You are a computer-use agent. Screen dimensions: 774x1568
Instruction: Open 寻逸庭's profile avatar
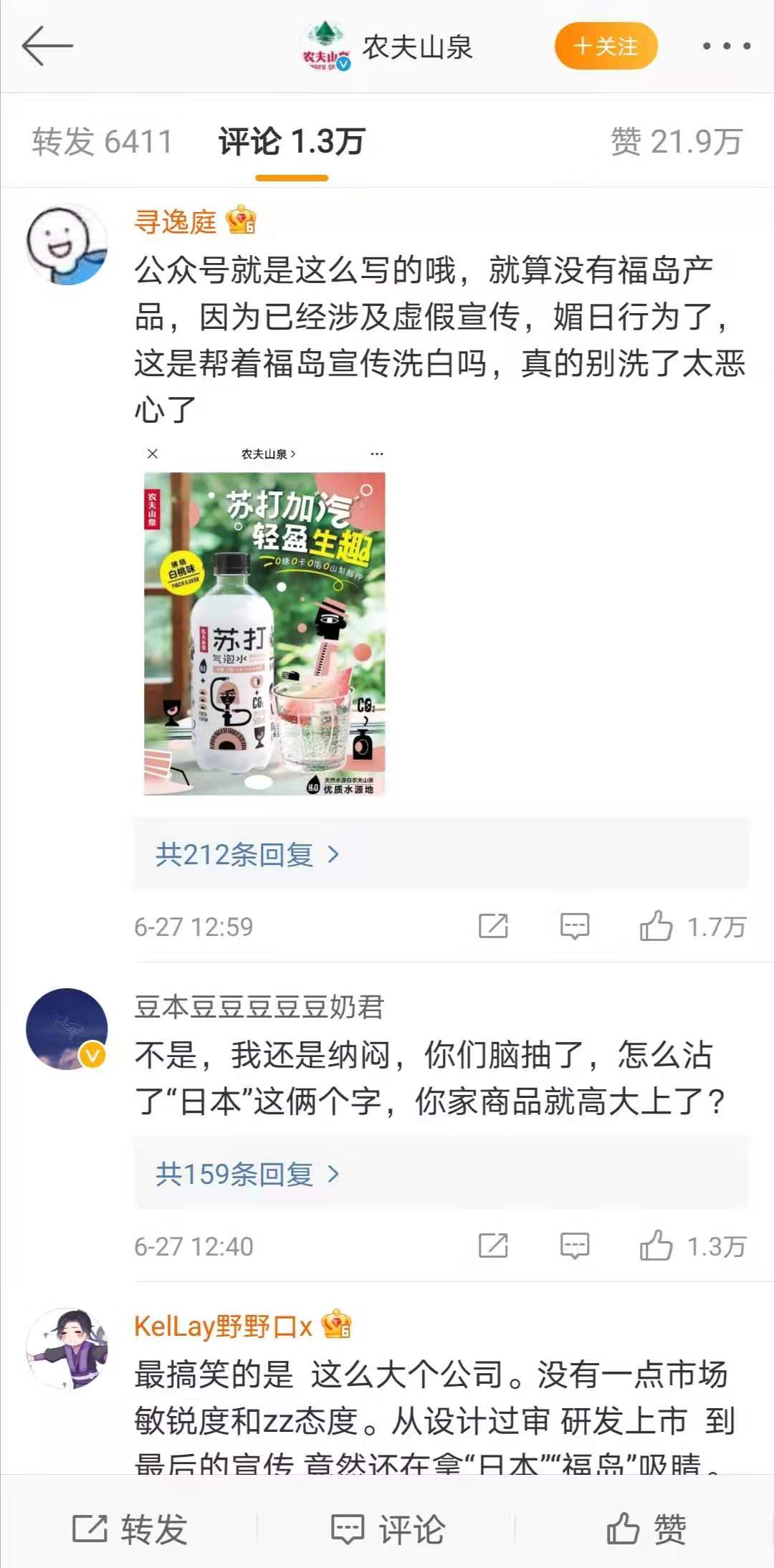click(x=67, y=244)
